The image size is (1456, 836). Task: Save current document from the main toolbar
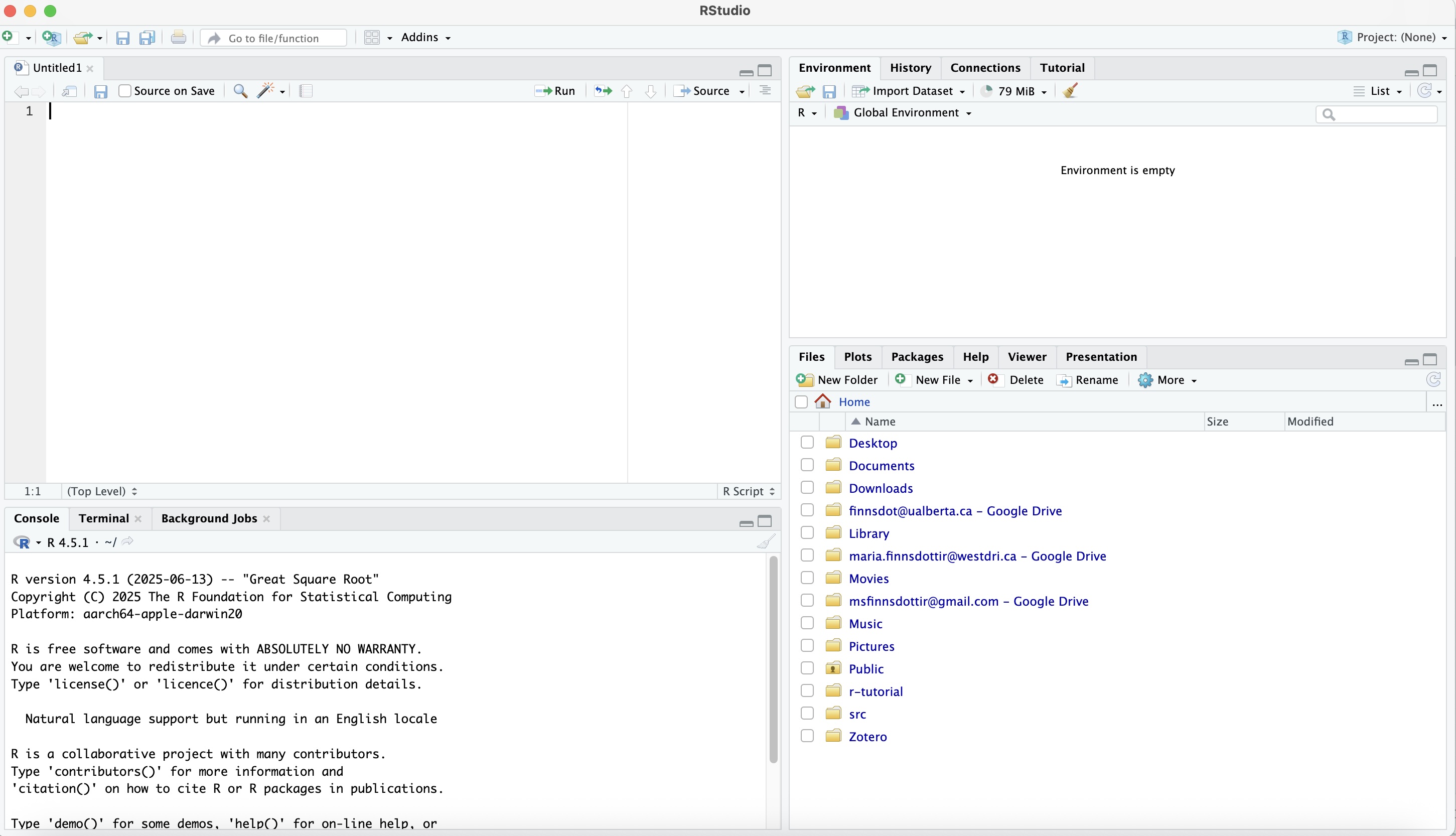point(122,38)
